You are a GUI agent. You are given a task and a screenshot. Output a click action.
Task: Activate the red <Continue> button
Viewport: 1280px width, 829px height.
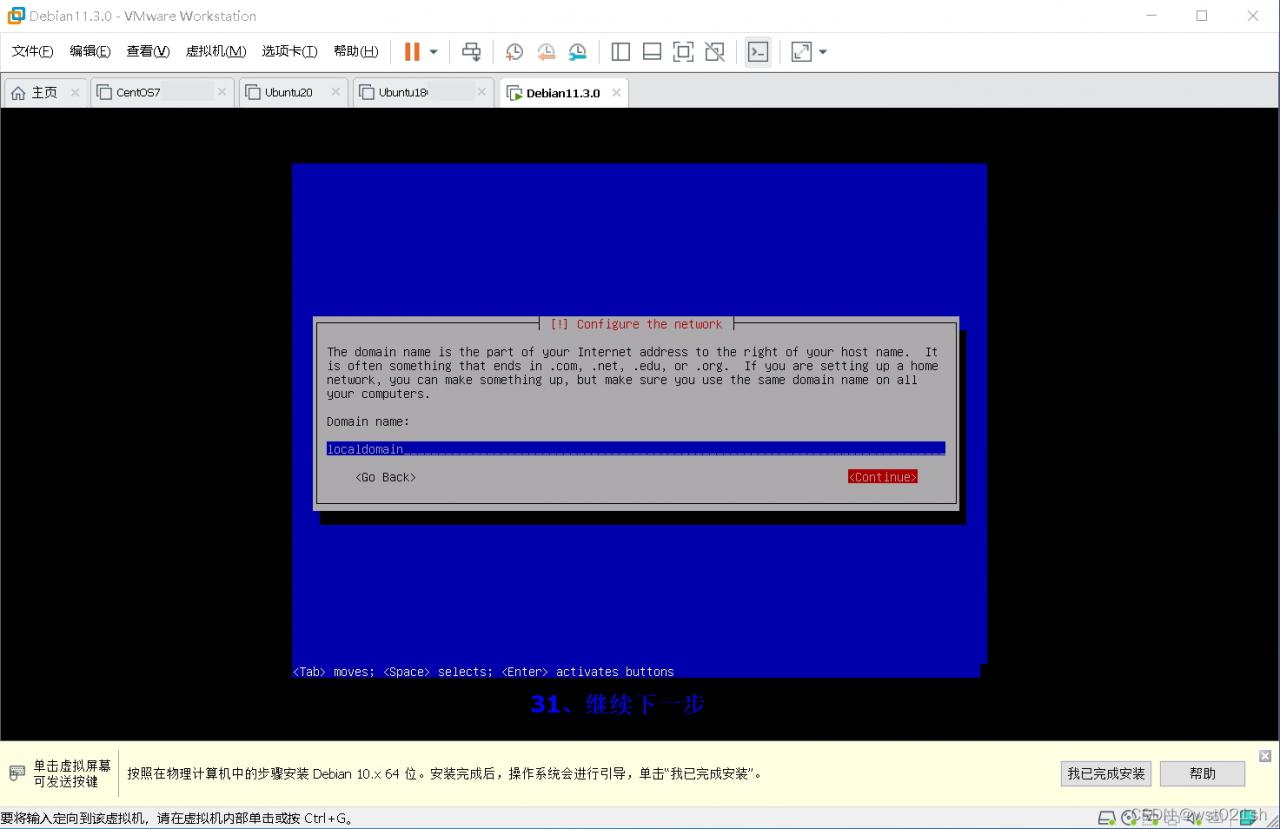[x=883, y=477]
